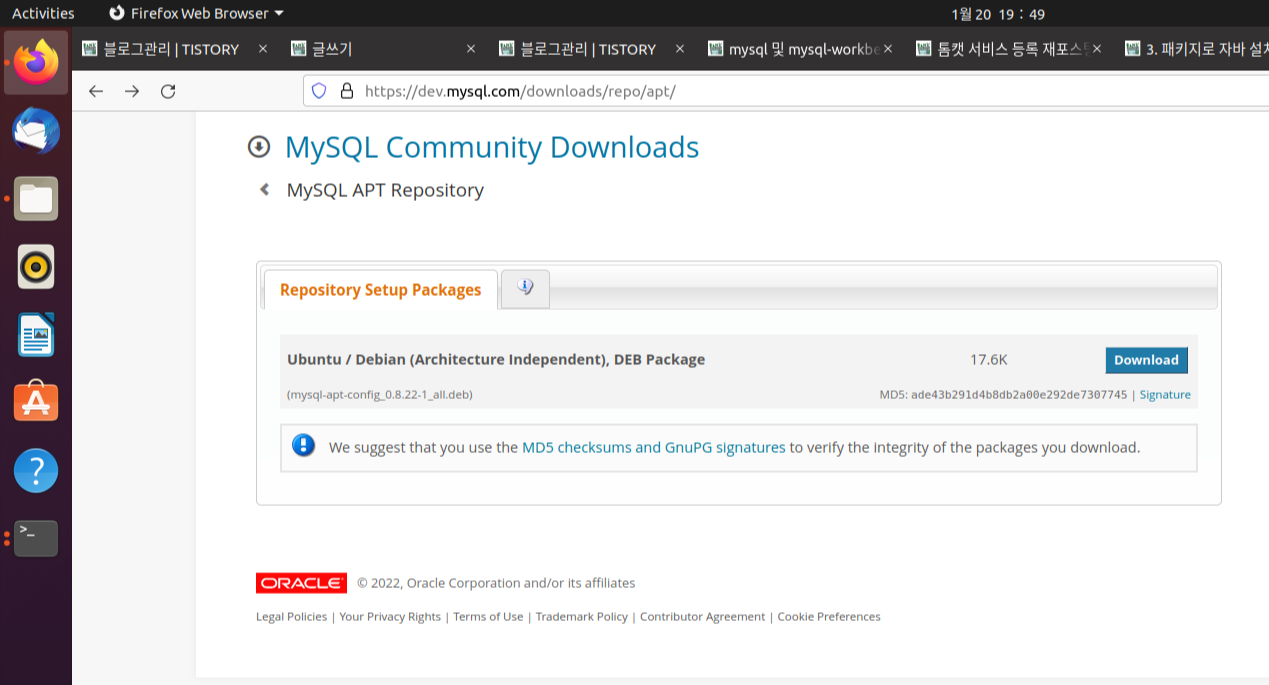This screenshot has height=685, width=1269.
Task: Download the mysql-apt-config DEB package
Action: click(1146, 360)
